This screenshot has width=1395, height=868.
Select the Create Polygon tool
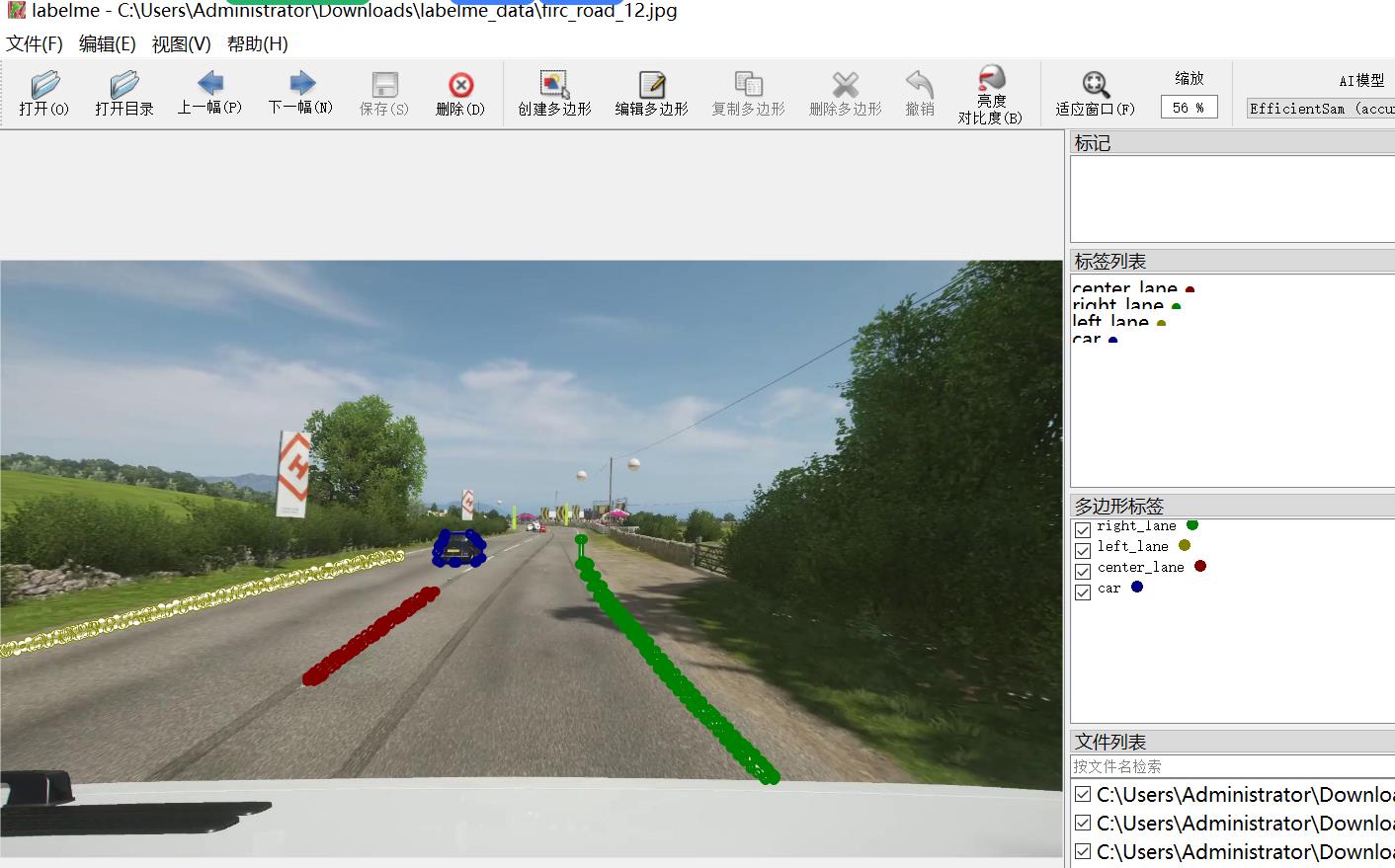click(554, 85)
